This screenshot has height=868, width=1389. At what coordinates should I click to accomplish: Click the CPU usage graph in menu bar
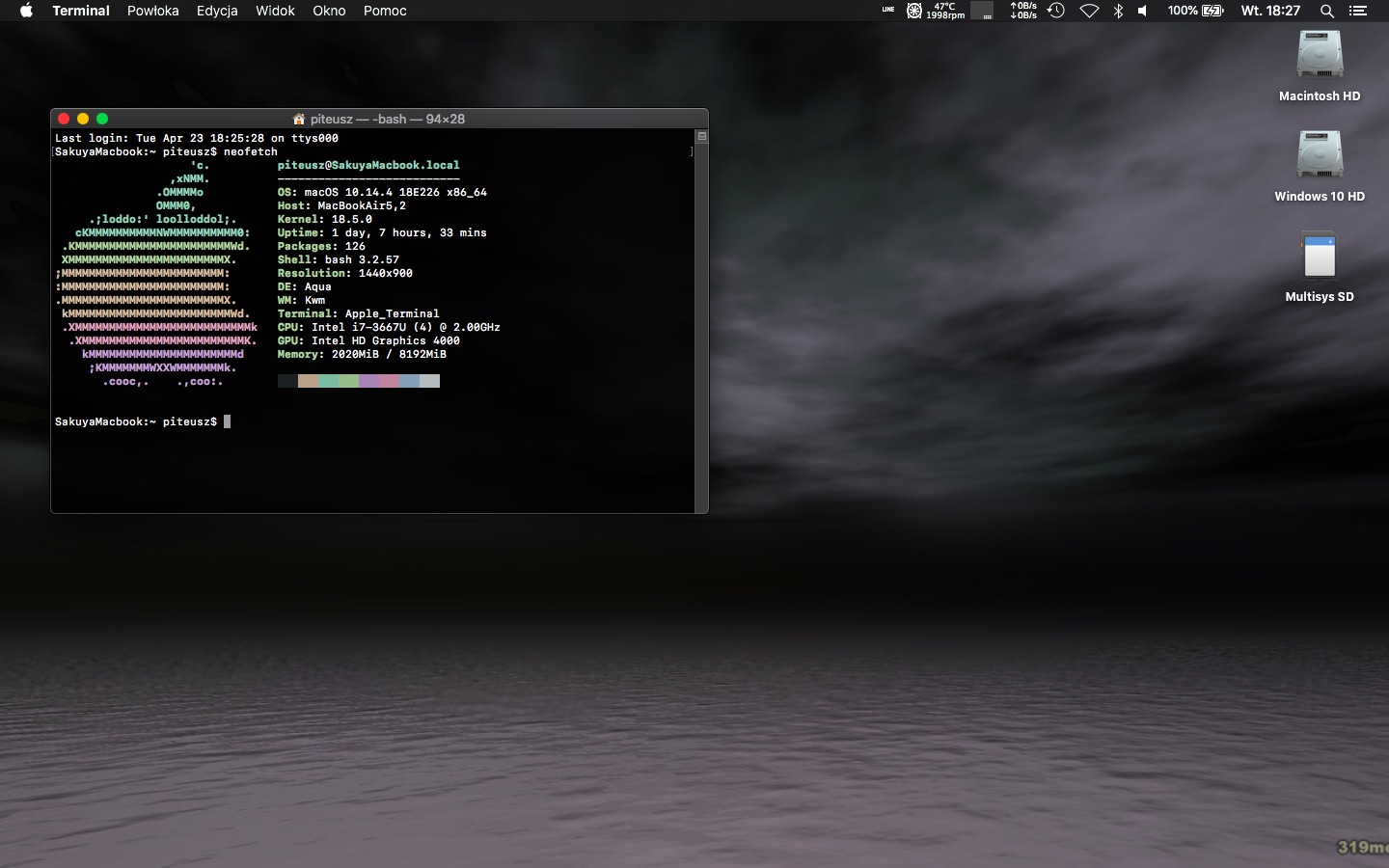tap(982, 11)
